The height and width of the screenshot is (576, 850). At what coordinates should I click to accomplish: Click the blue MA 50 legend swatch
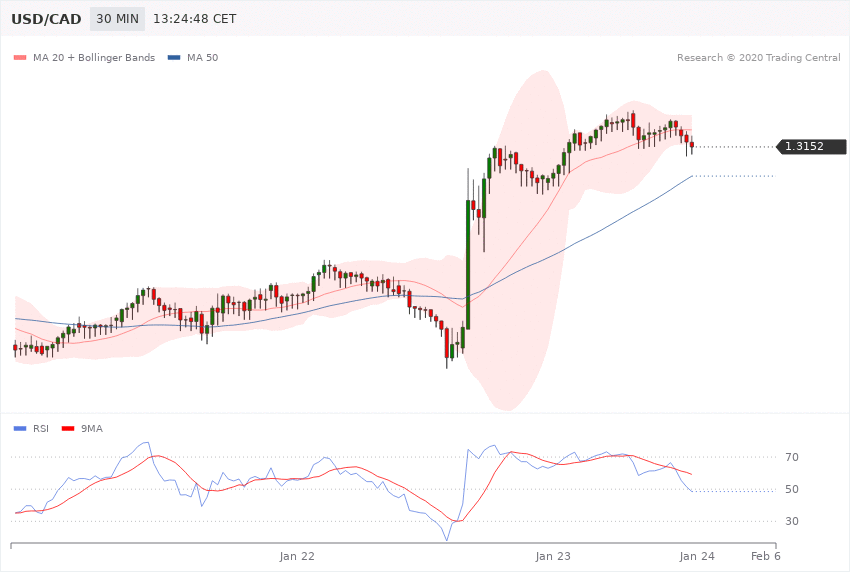click(174, 58)
